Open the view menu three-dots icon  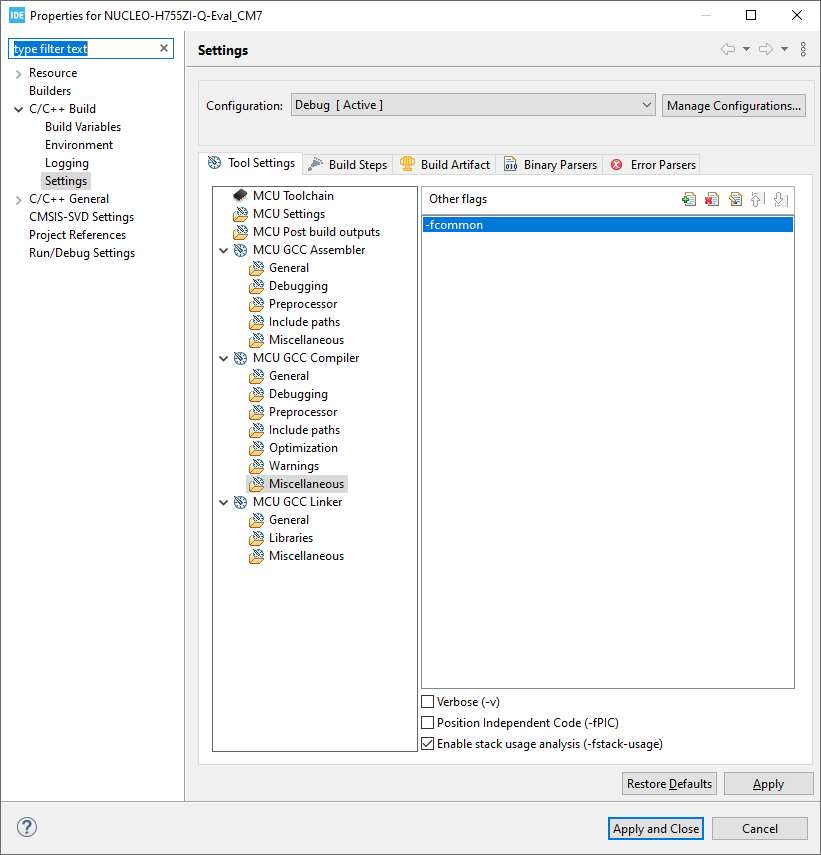803,49
